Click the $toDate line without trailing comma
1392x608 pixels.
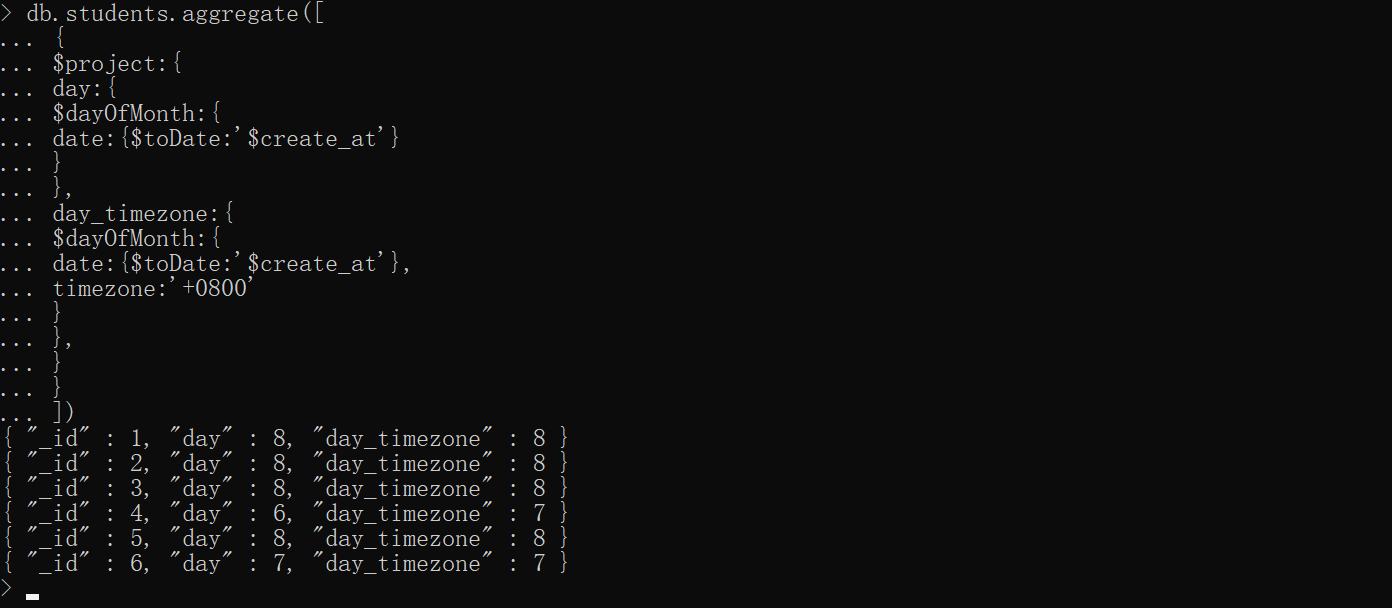click(226, 139)
